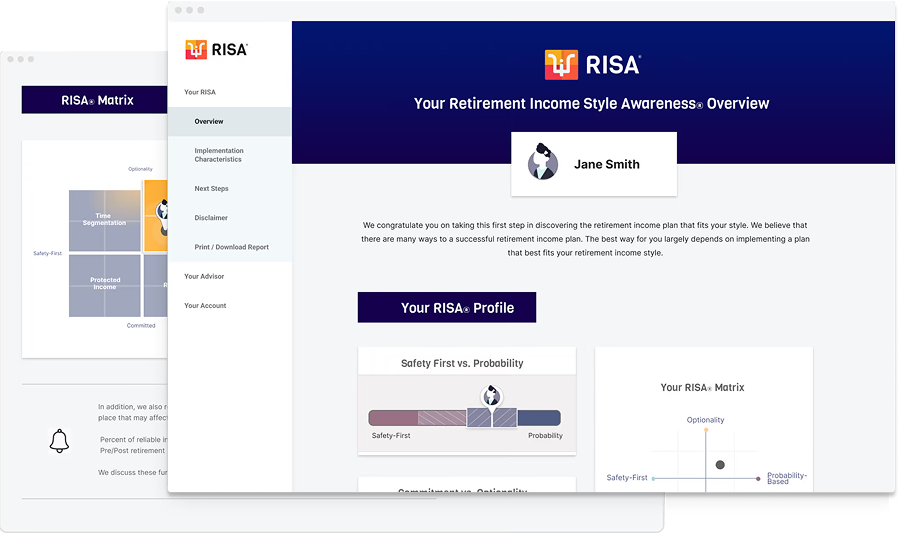
Task: Click the Your RISA Profile heading
Action: click(446, 308)
